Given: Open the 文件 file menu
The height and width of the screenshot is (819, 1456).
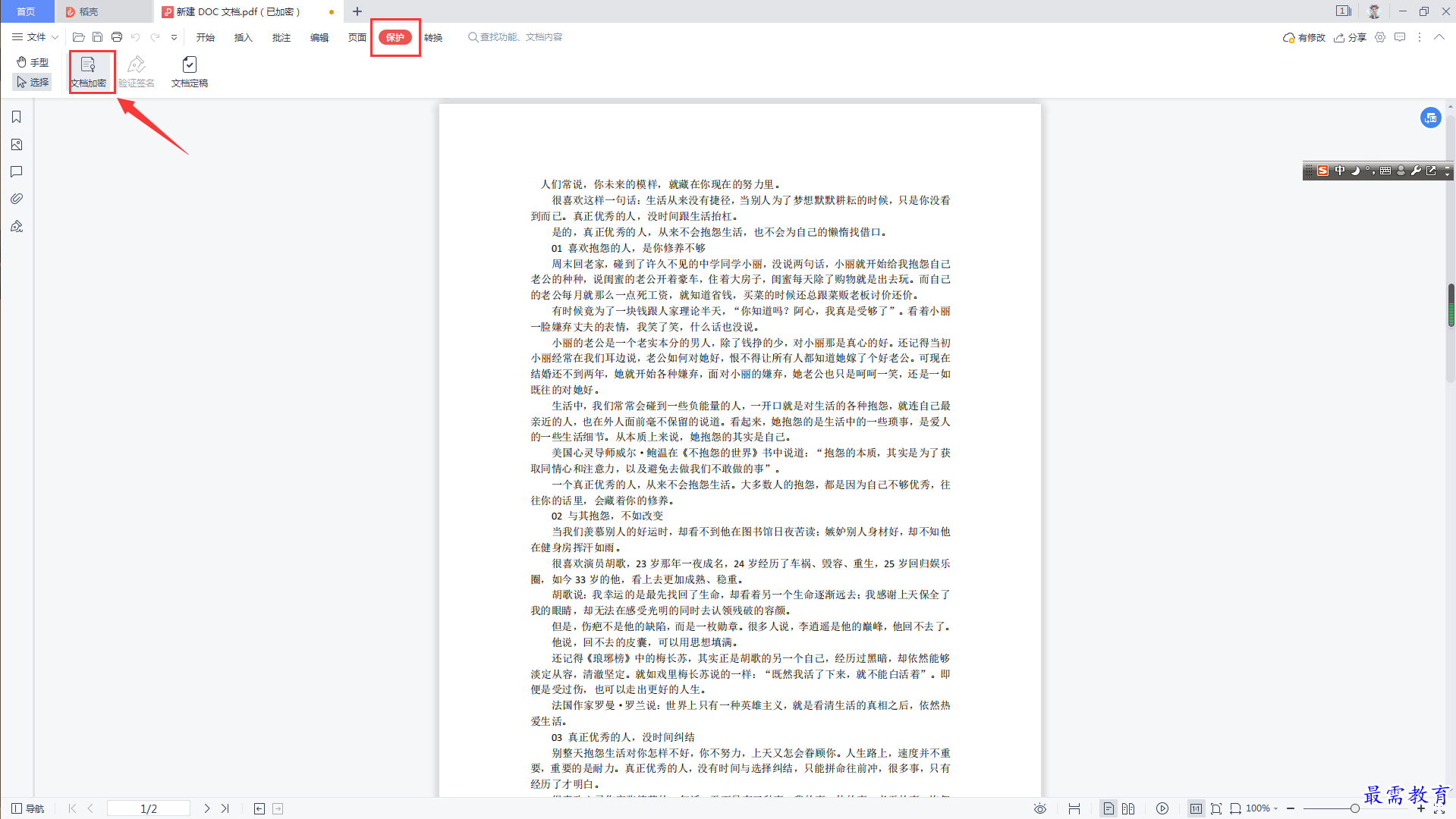Looking at the screenshot, I should [x=35, y=37].
